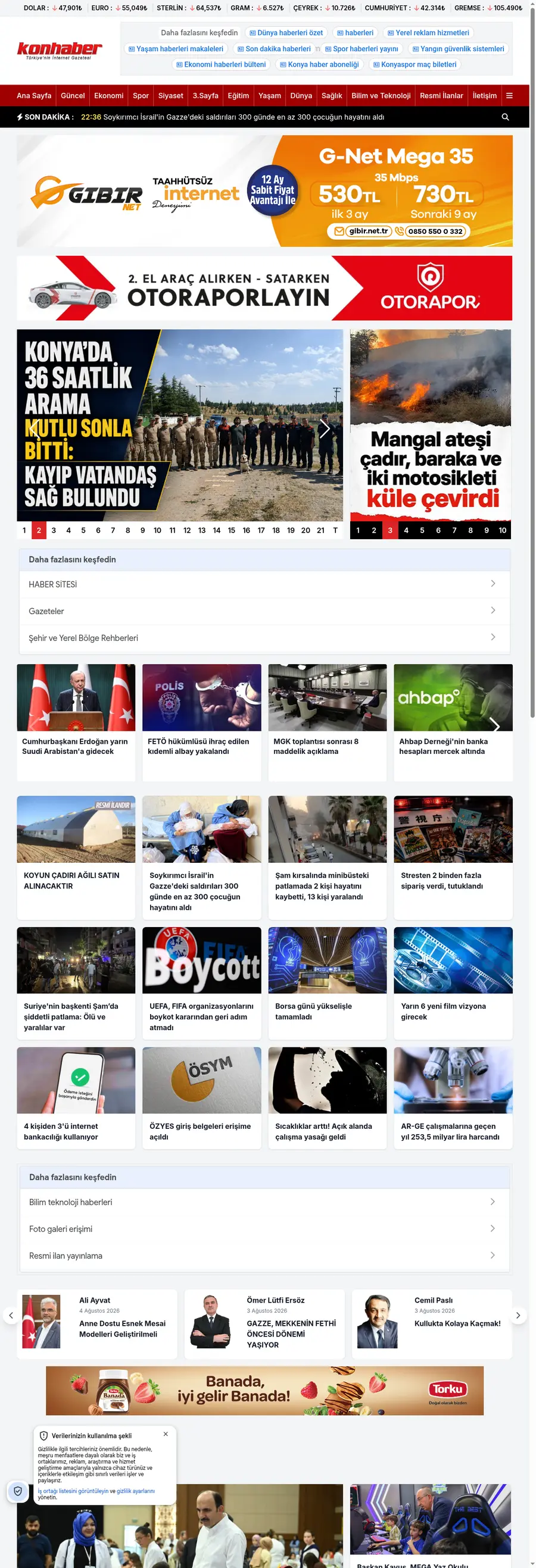Screen dimensions: 536x1568
Task: Open Mangal ateşi çadır news image
Action: (x=430, y=425)
